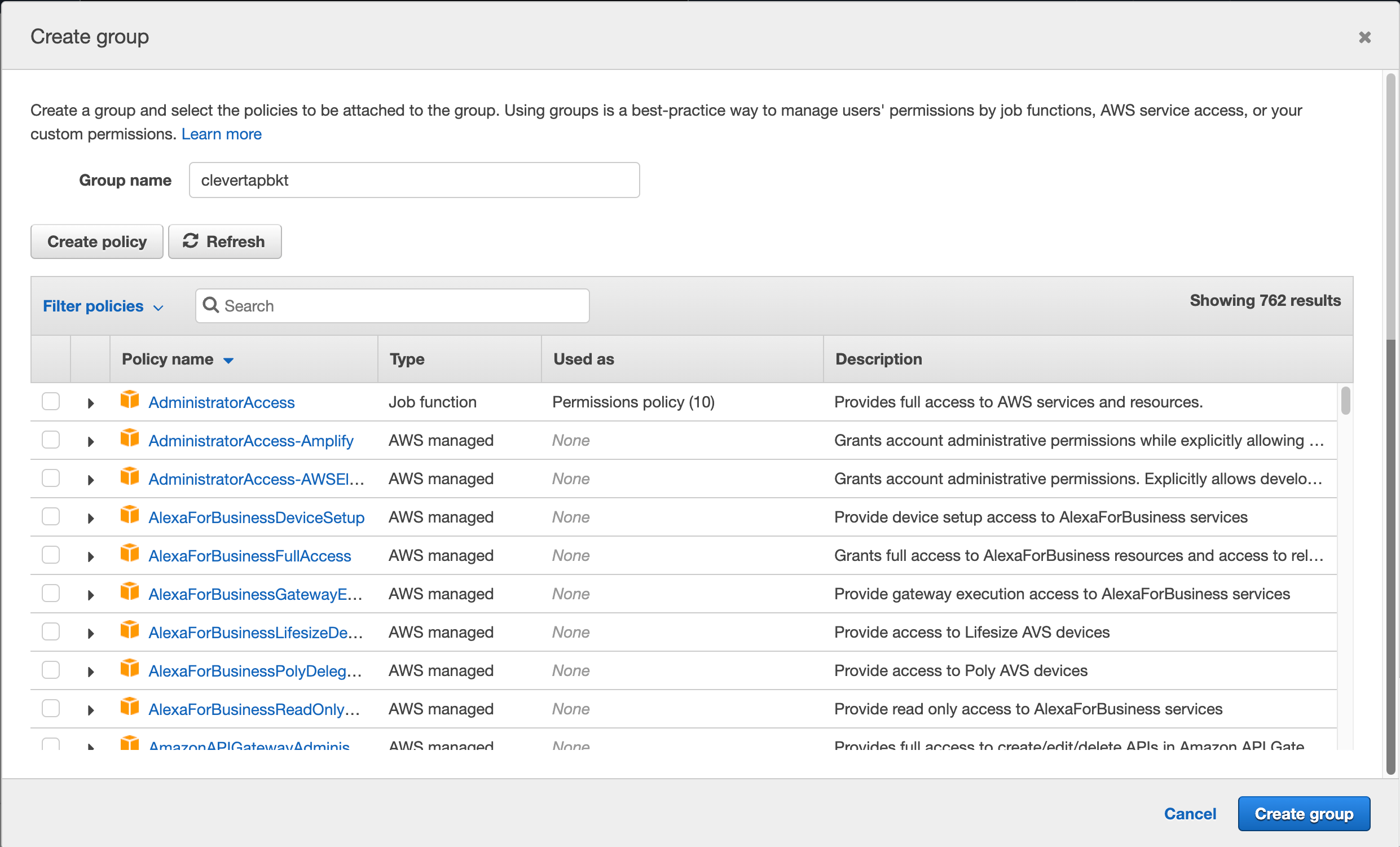Check the AdministratorAccess-Amplify checkbox
1400x847 pixels.
51,440
